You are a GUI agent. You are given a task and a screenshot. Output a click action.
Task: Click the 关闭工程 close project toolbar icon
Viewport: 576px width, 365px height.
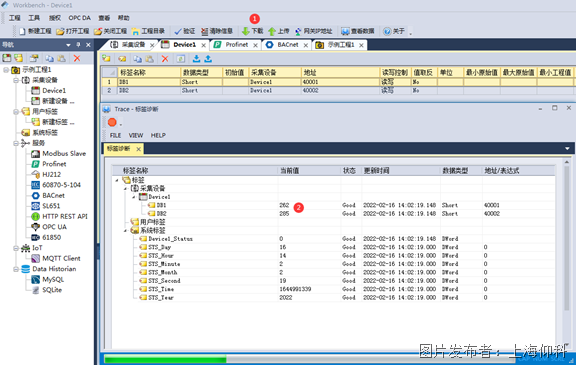tap(98, 31)
